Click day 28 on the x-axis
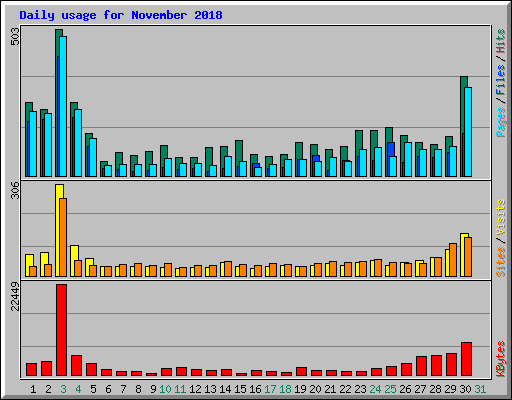The image size is (512, 400). 435,389
